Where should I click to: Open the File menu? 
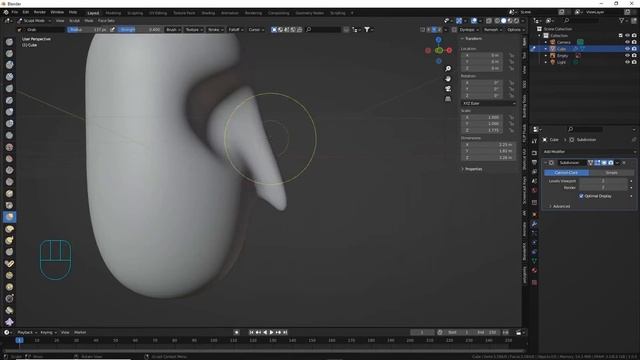pyautogui.click(x=15, y=12)
